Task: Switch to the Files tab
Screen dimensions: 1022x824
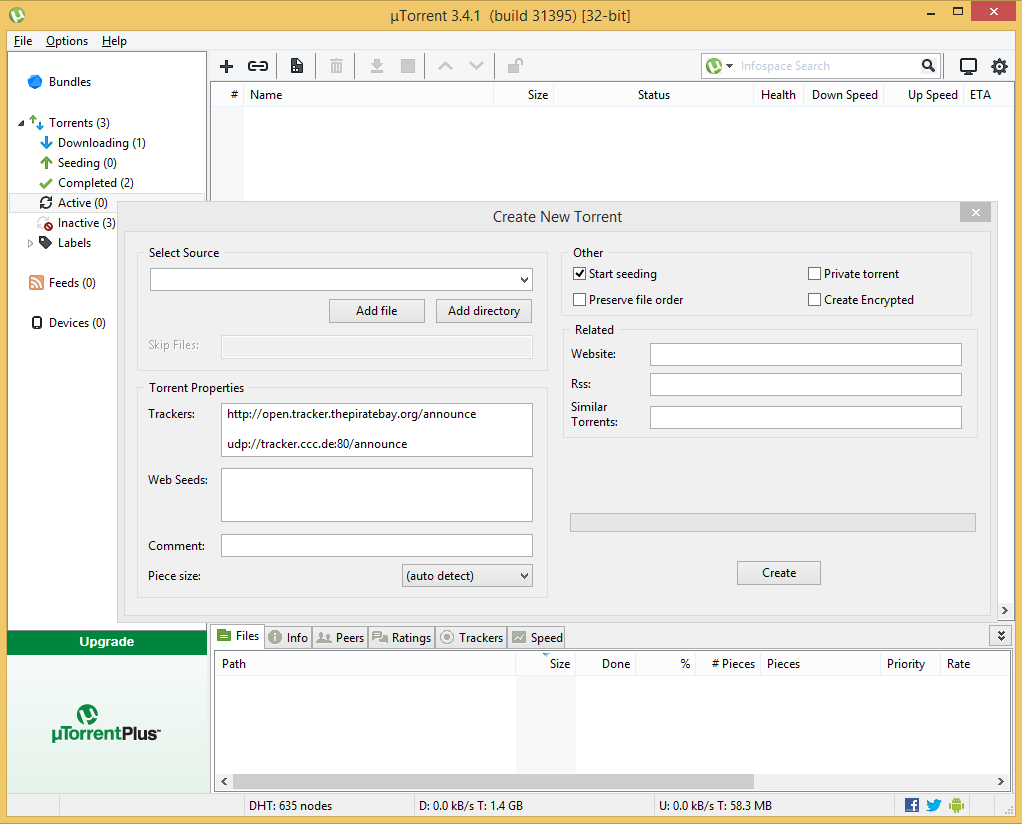Action: 238,636
